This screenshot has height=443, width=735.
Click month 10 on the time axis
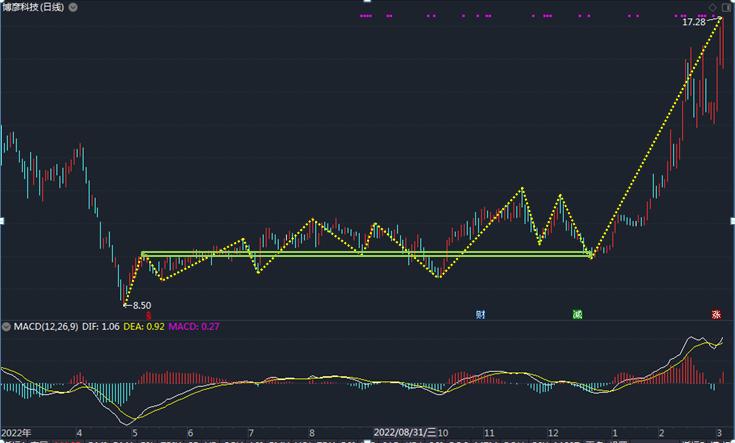click(x=442, y=433)
